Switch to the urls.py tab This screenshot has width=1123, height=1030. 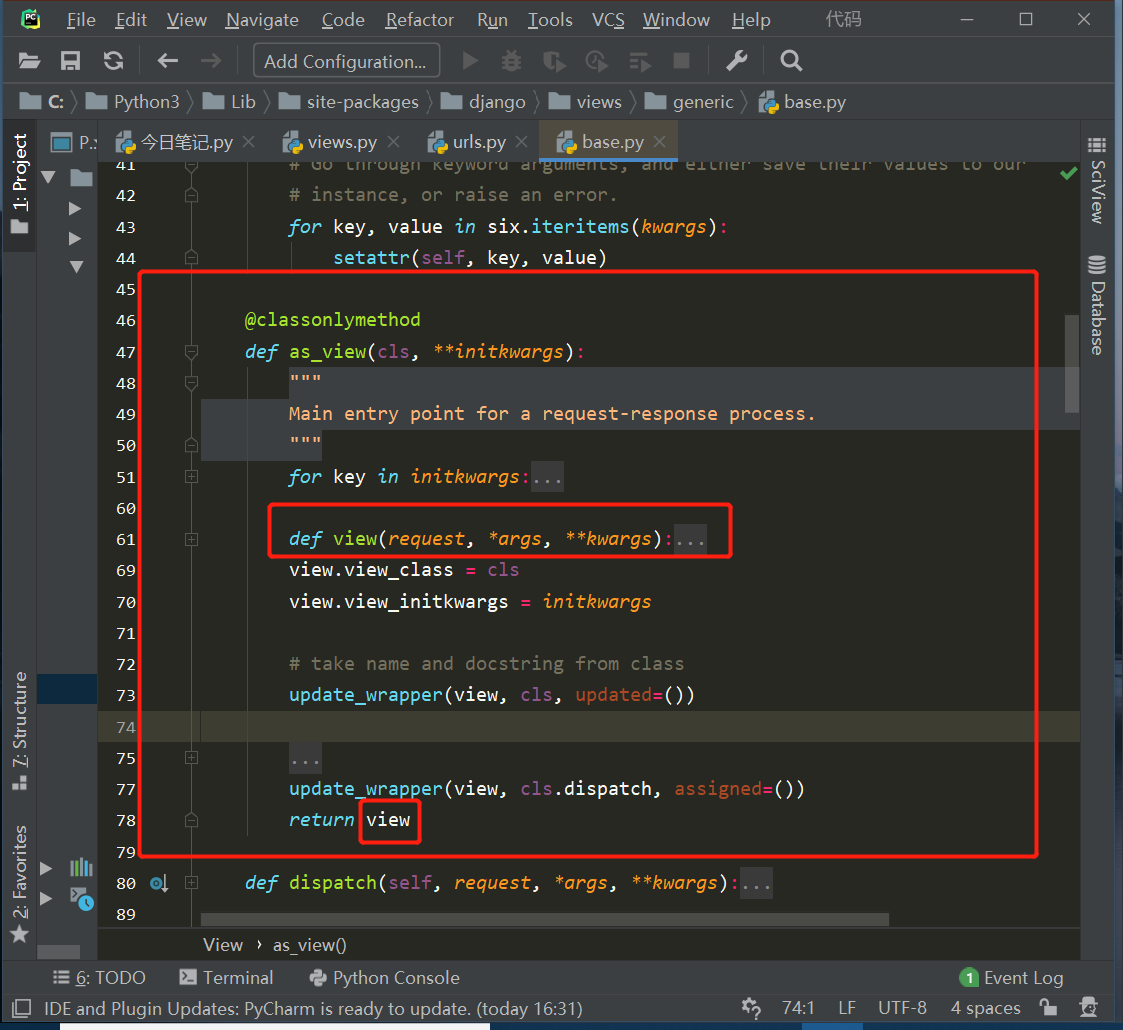tap(479, 143)
